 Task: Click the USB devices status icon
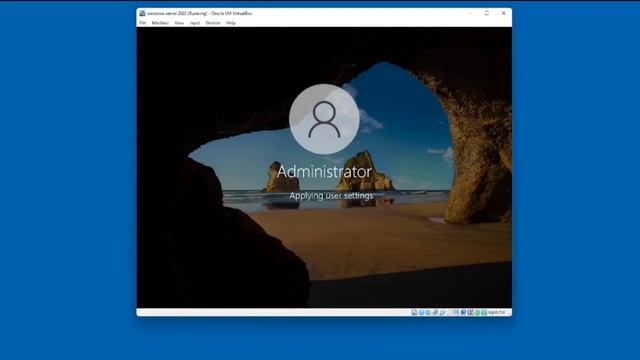coord(442,312)
